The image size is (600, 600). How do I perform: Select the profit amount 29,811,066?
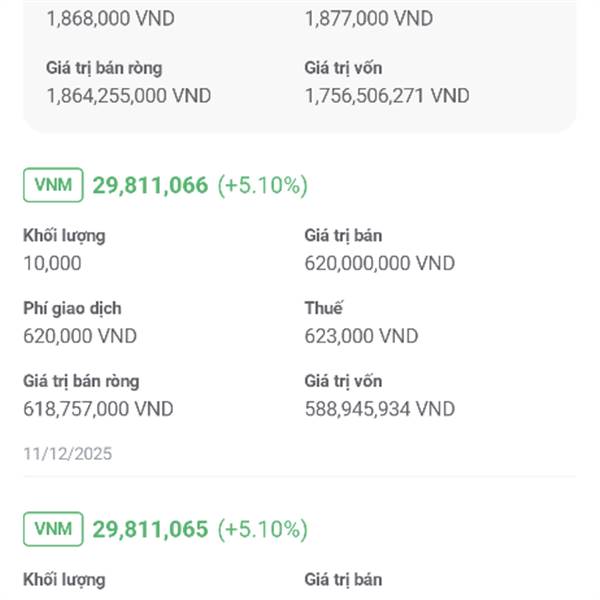(150, 185)
